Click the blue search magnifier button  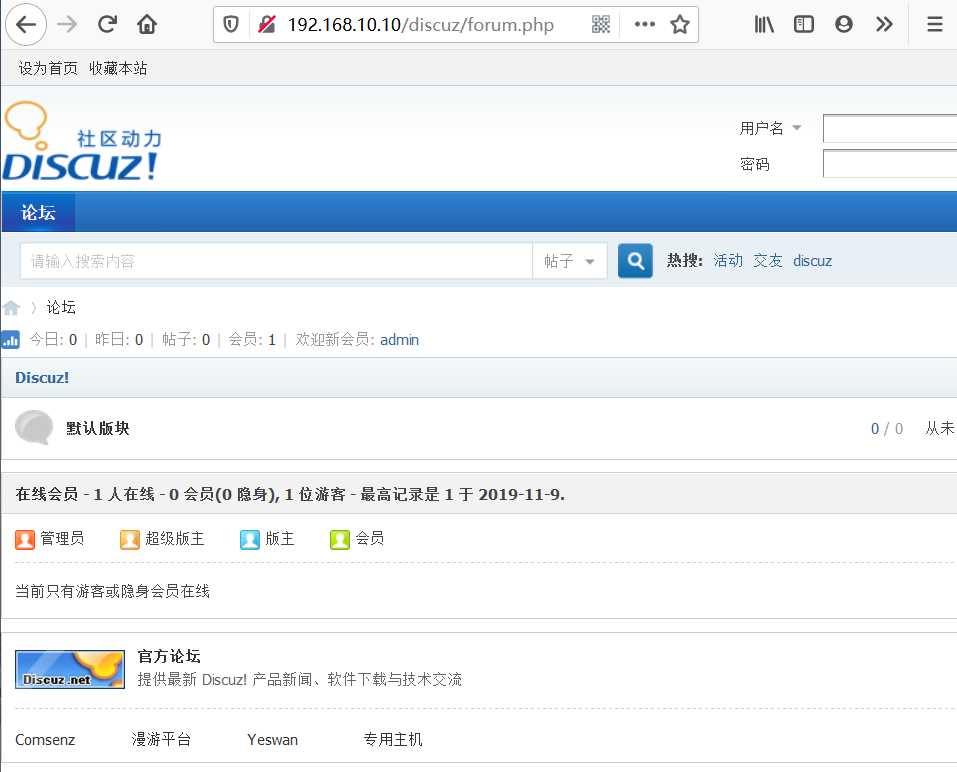(x=635, y=261)
